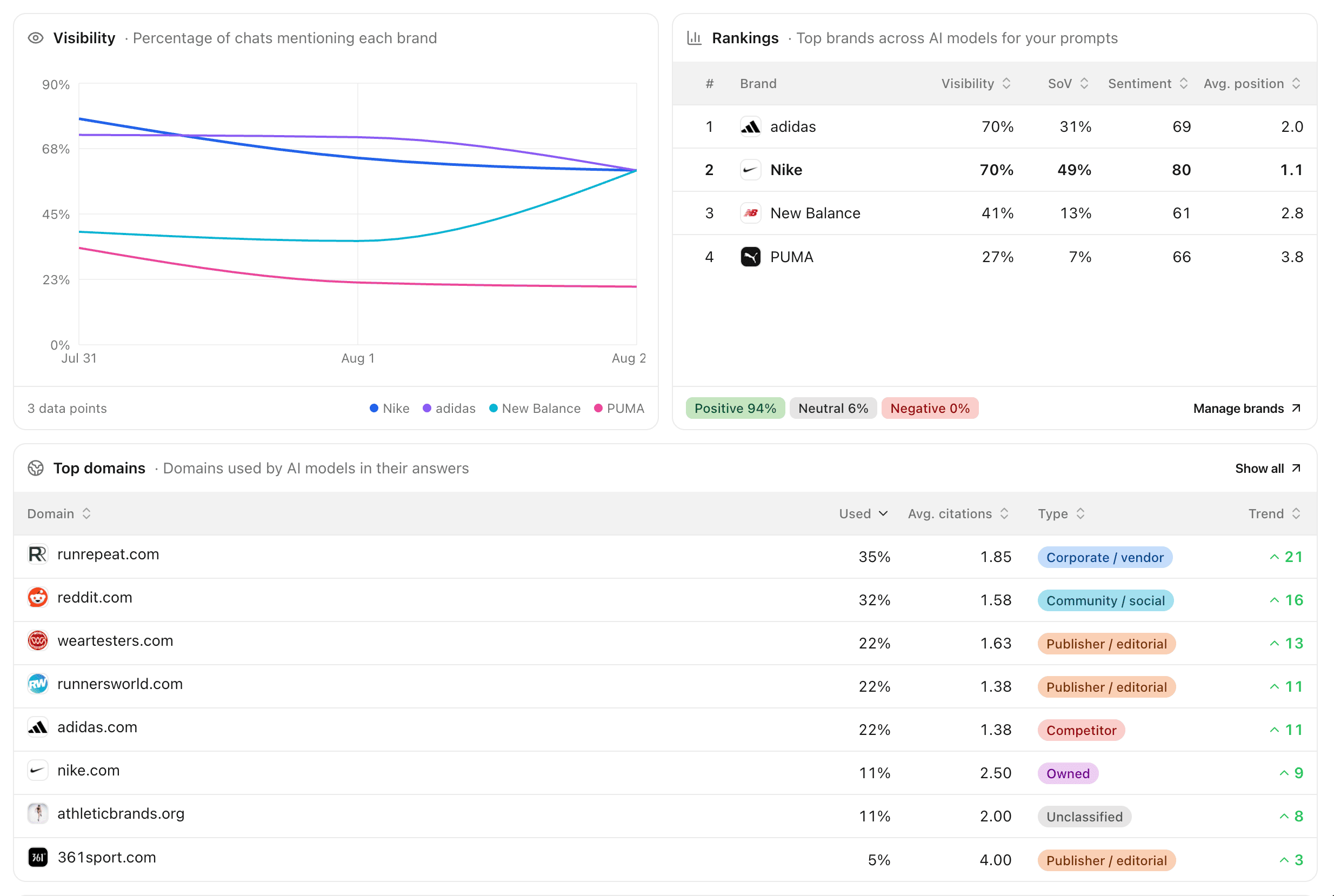
Task: Click the Visibility eye icon
Action: point(36,38)
